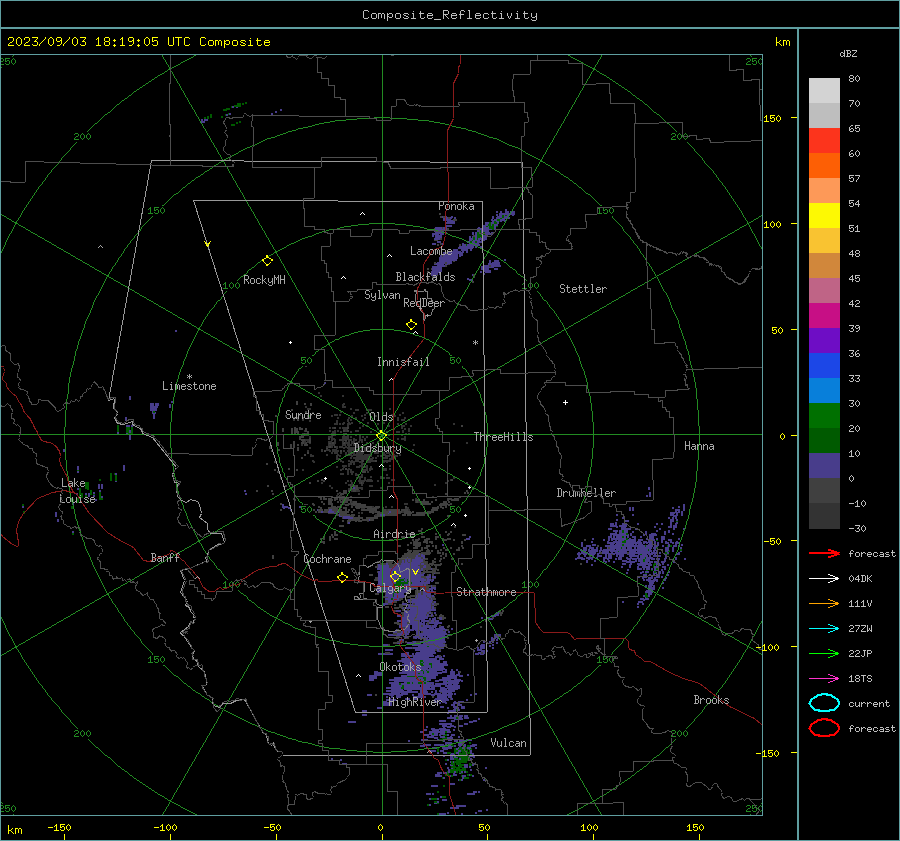The image size is (900, 841).
Task: Click the Composite_Reflectivity title
Action: click(449, 15)
